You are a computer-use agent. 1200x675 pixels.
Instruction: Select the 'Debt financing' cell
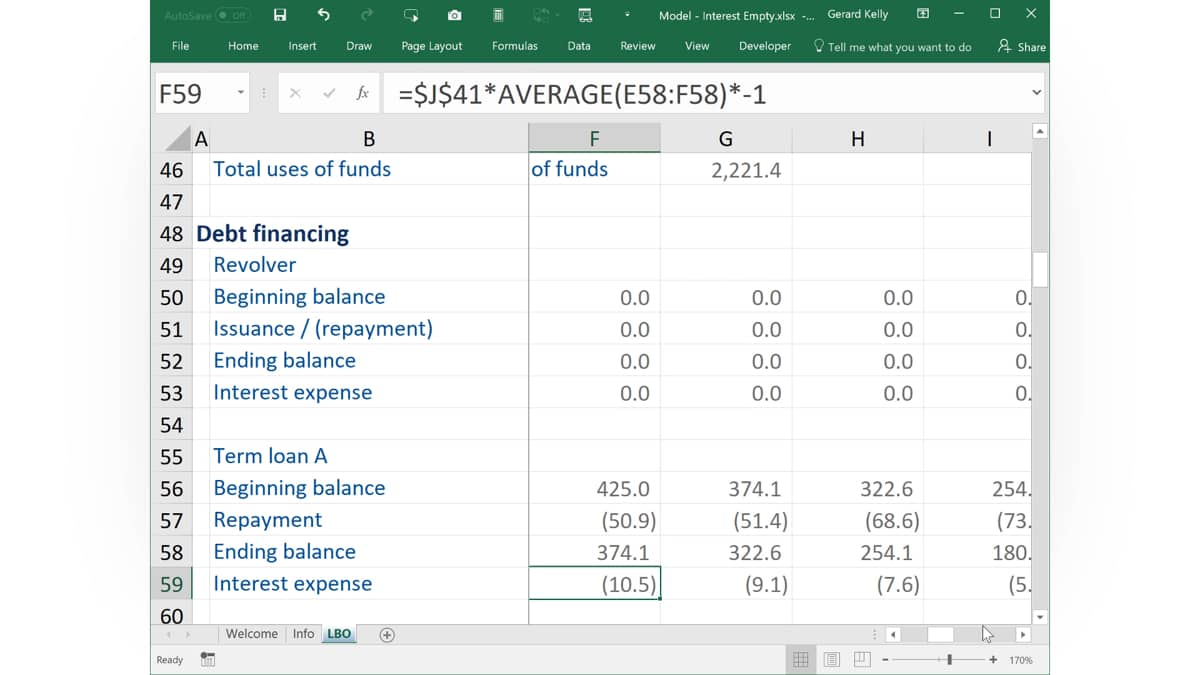(x=273, y=234)
